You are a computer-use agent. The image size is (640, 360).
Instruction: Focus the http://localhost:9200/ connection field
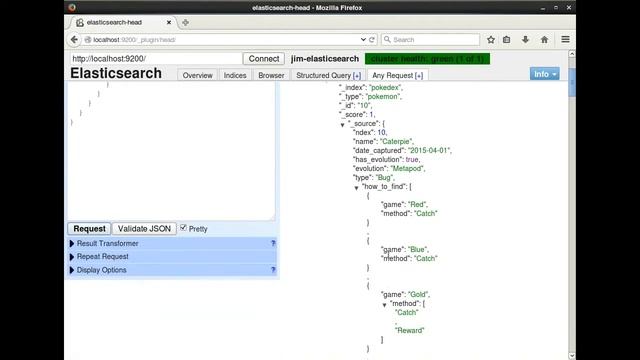pos(156,59)
